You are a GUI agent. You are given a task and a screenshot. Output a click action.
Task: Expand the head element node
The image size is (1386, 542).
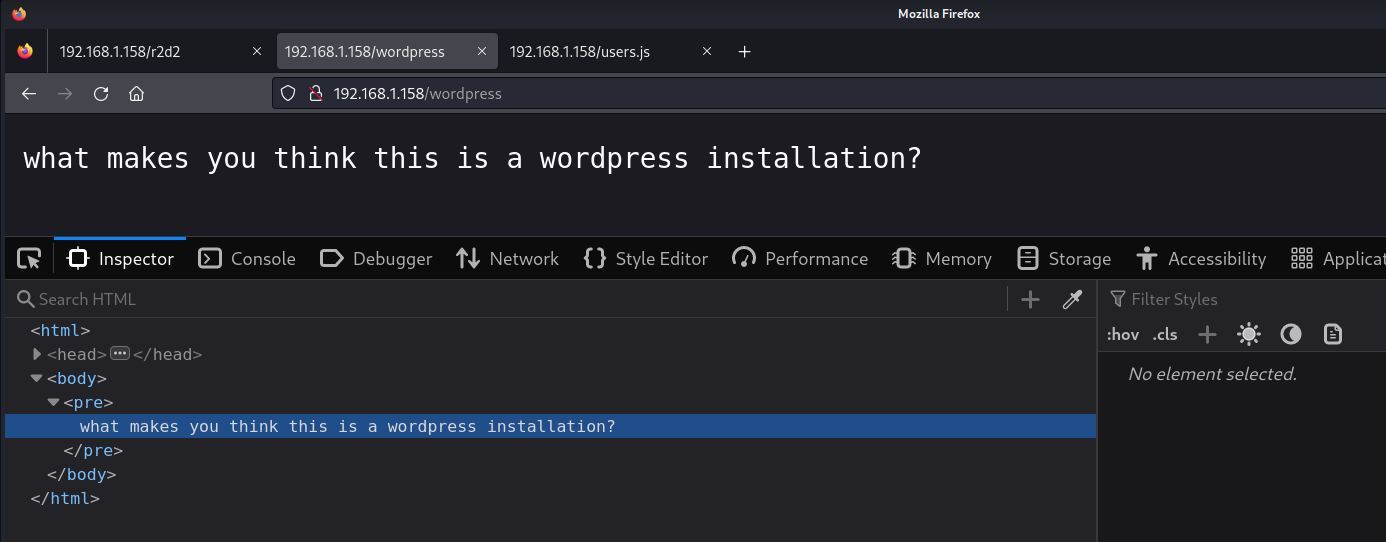(x=37, y=354)
